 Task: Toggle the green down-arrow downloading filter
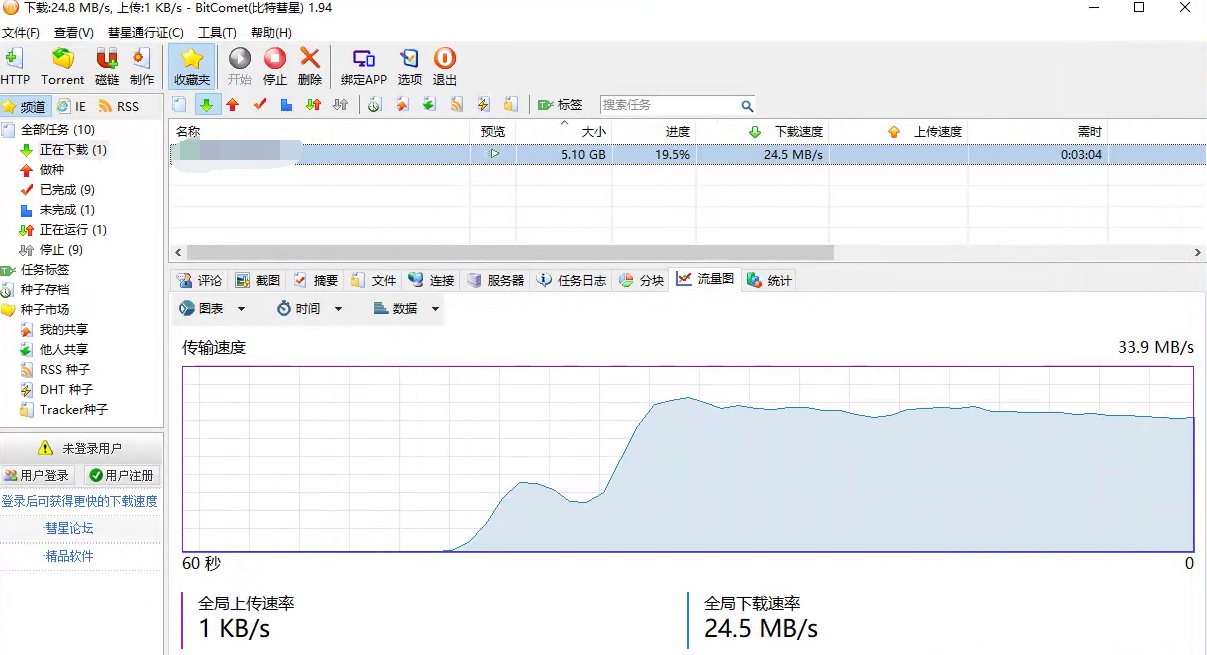coord(207,104)
